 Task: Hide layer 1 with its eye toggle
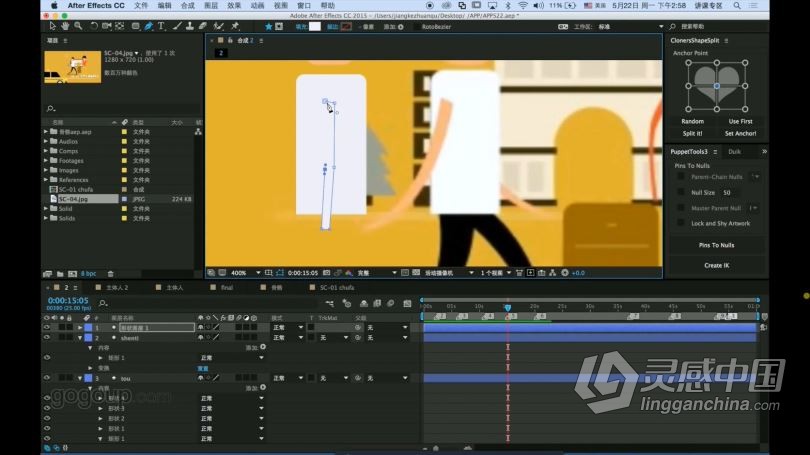pyautogui.click(x=47, y=327)
